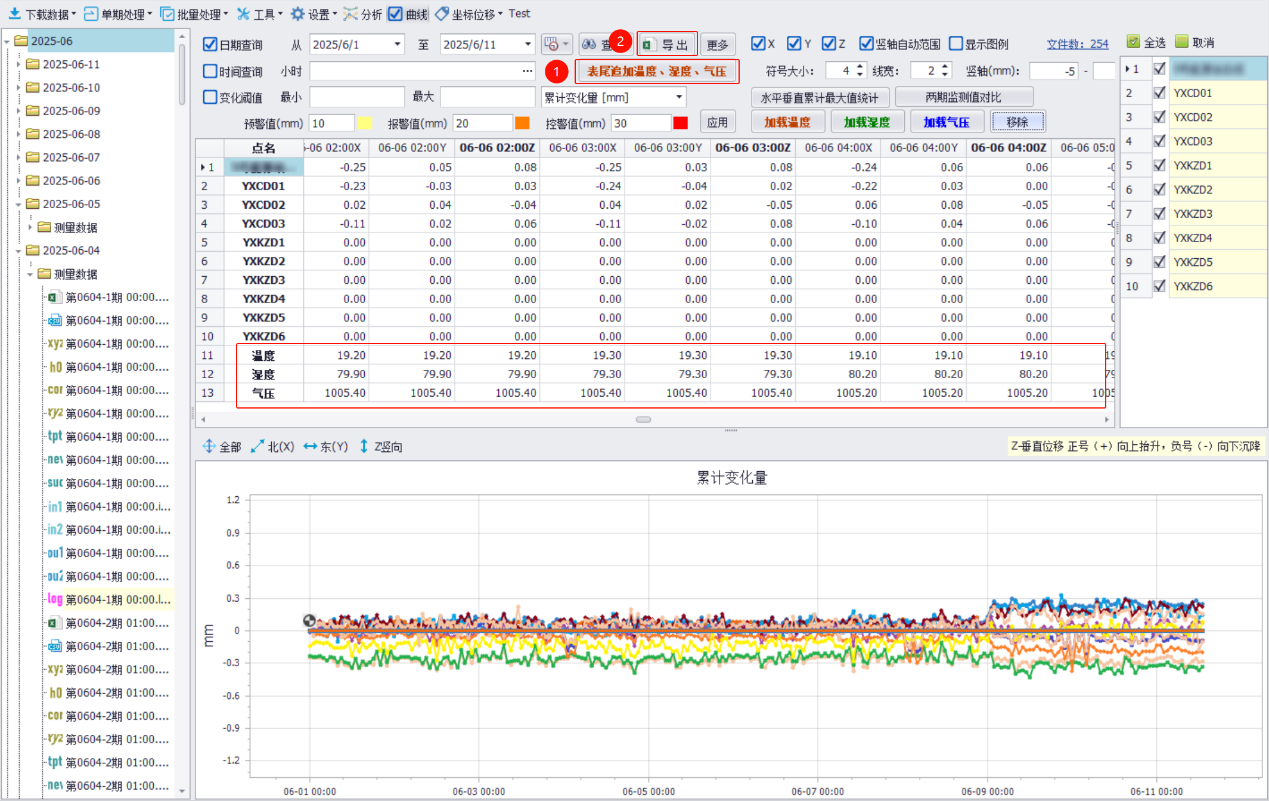
Task: Select the Z竖向 vertical direction icon
Action: (x=364, y=447)
